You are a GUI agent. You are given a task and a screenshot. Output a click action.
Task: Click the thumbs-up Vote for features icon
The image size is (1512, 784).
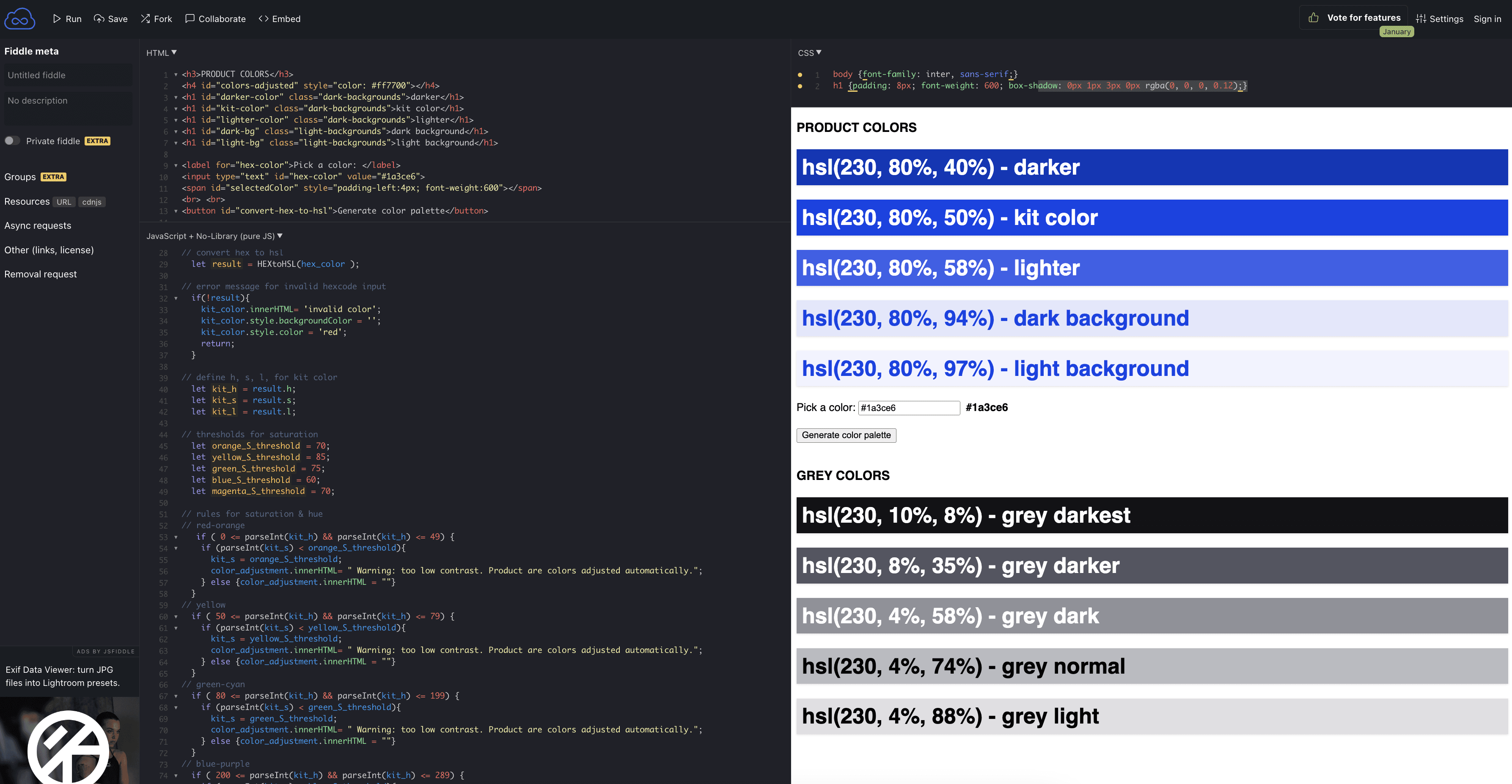click(1314, 18)
